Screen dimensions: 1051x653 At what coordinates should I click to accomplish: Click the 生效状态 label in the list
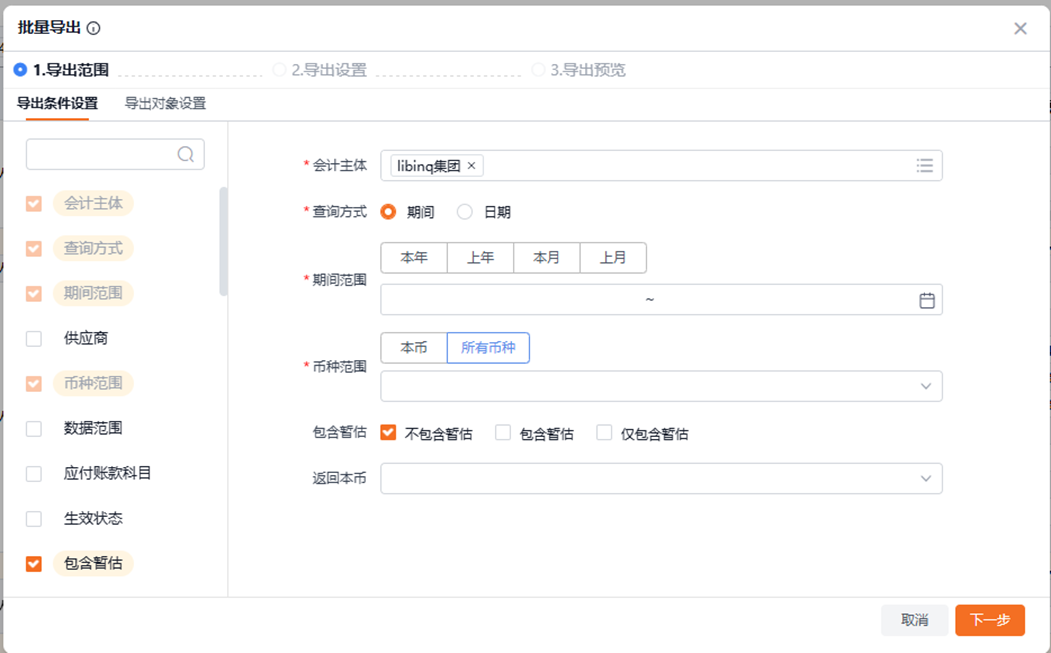[x=93, y=518]
